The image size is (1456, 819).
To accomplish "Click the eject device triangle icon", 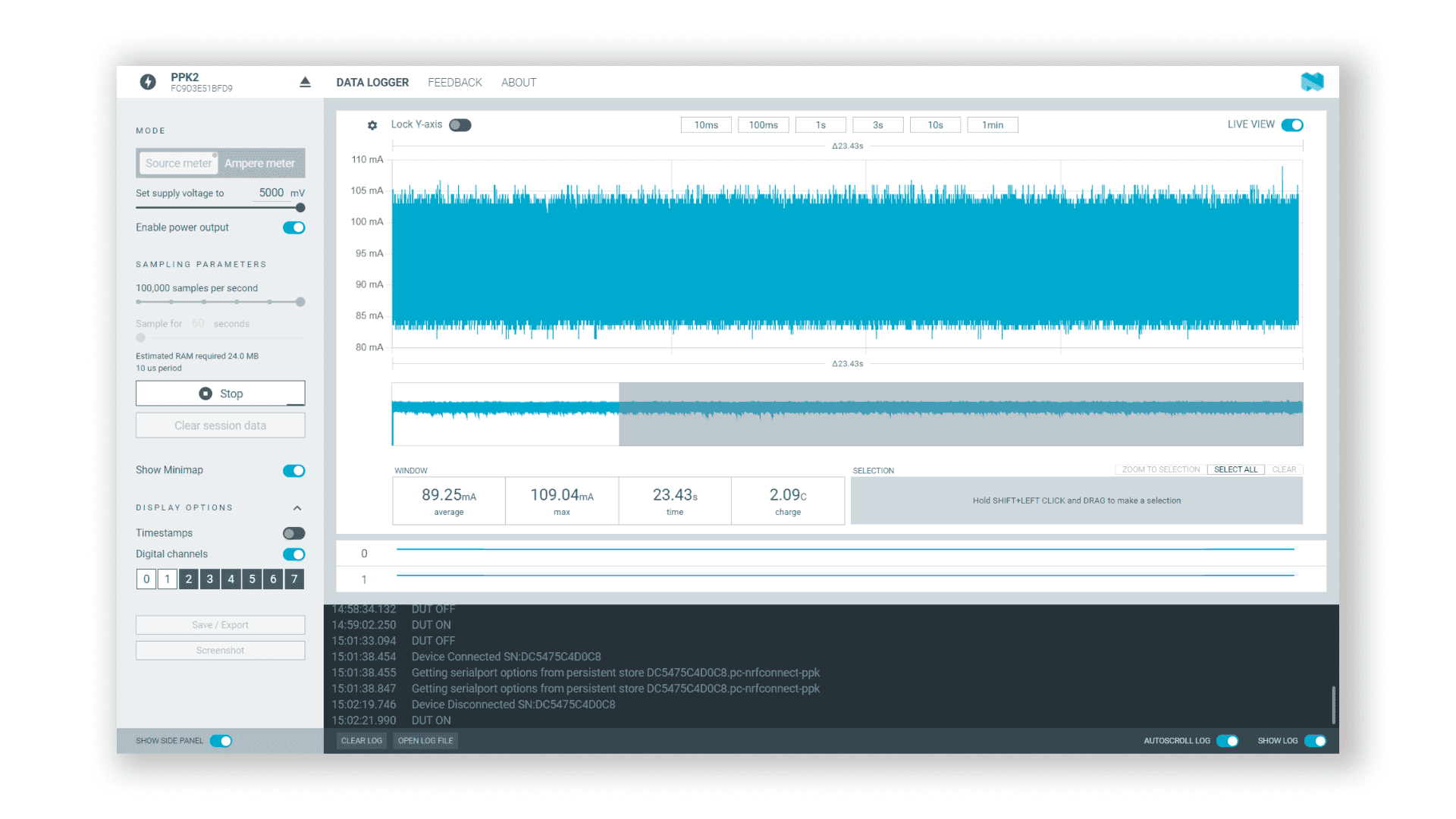I will click(x=305, y=82).
